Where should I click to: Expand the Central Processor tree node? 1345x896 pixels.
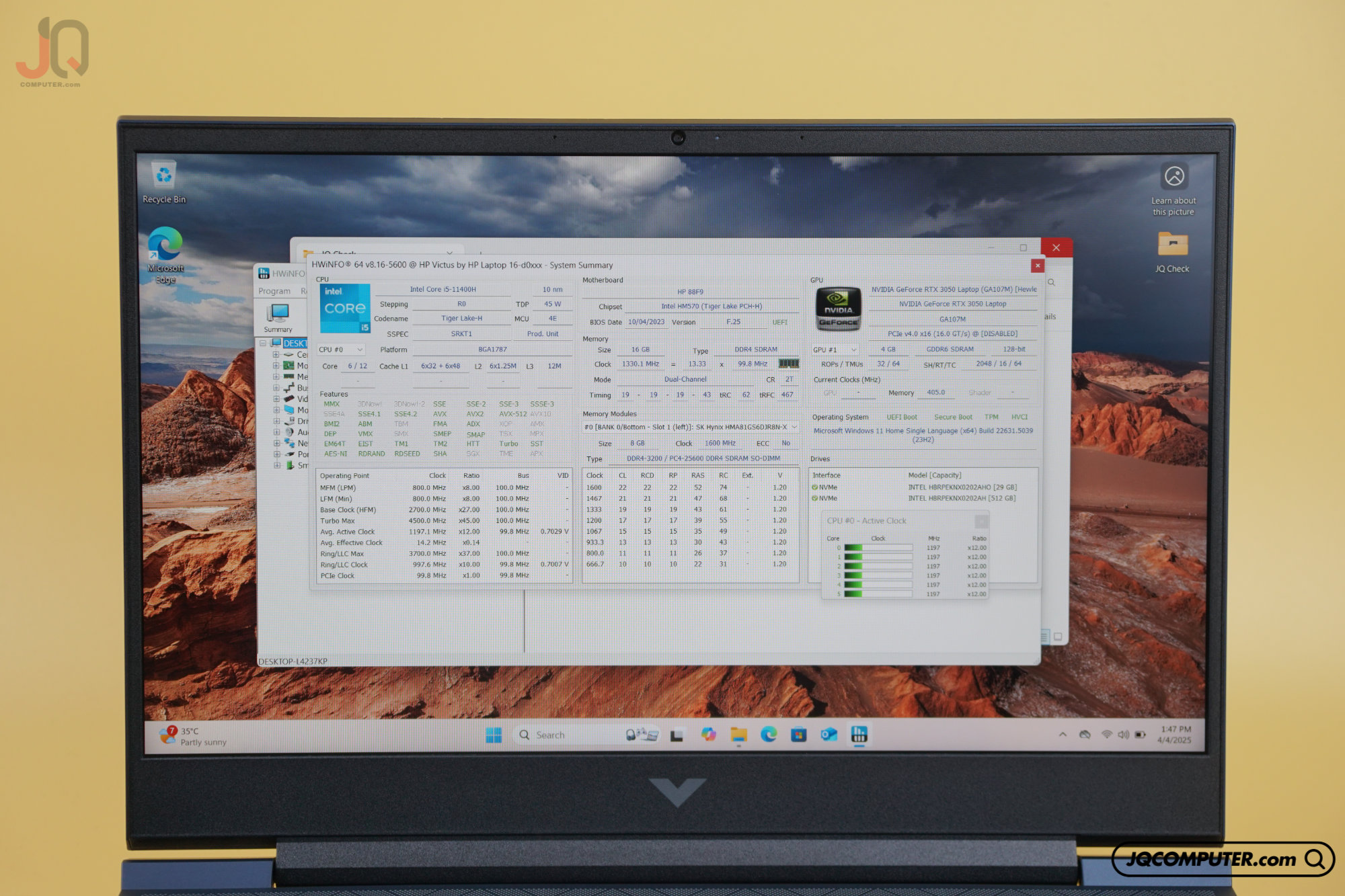coord(276,355)
